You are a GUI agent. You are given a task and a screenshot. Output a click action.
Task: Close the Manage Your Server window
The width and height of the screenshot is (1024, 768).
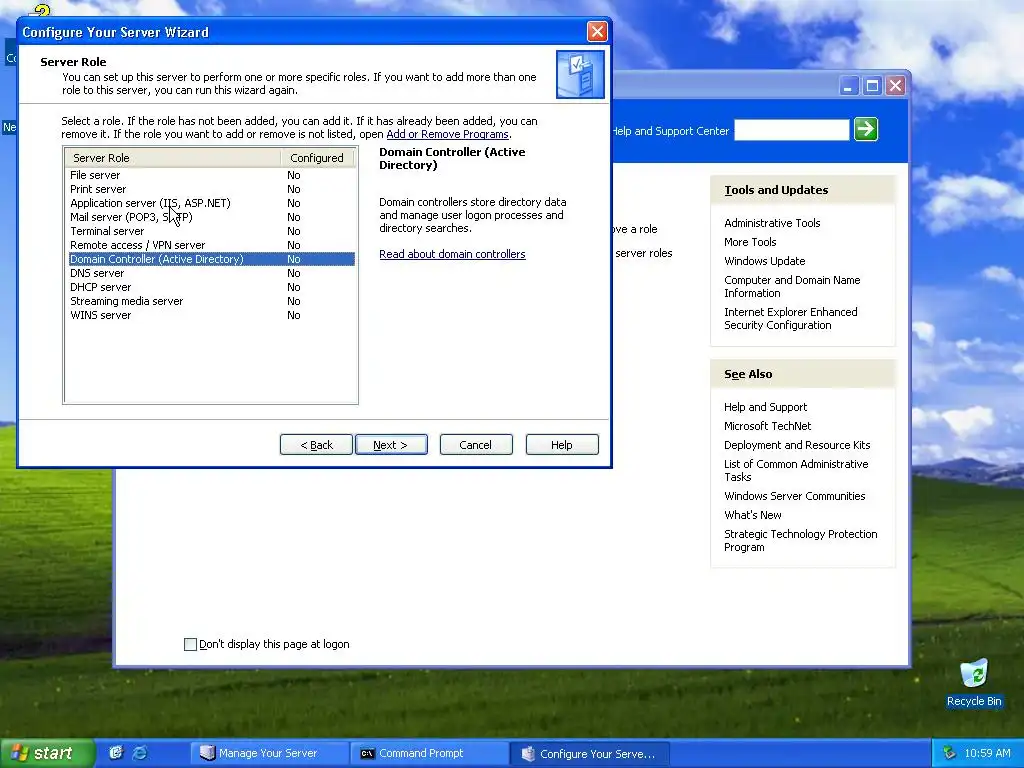[x=895, y=86]
